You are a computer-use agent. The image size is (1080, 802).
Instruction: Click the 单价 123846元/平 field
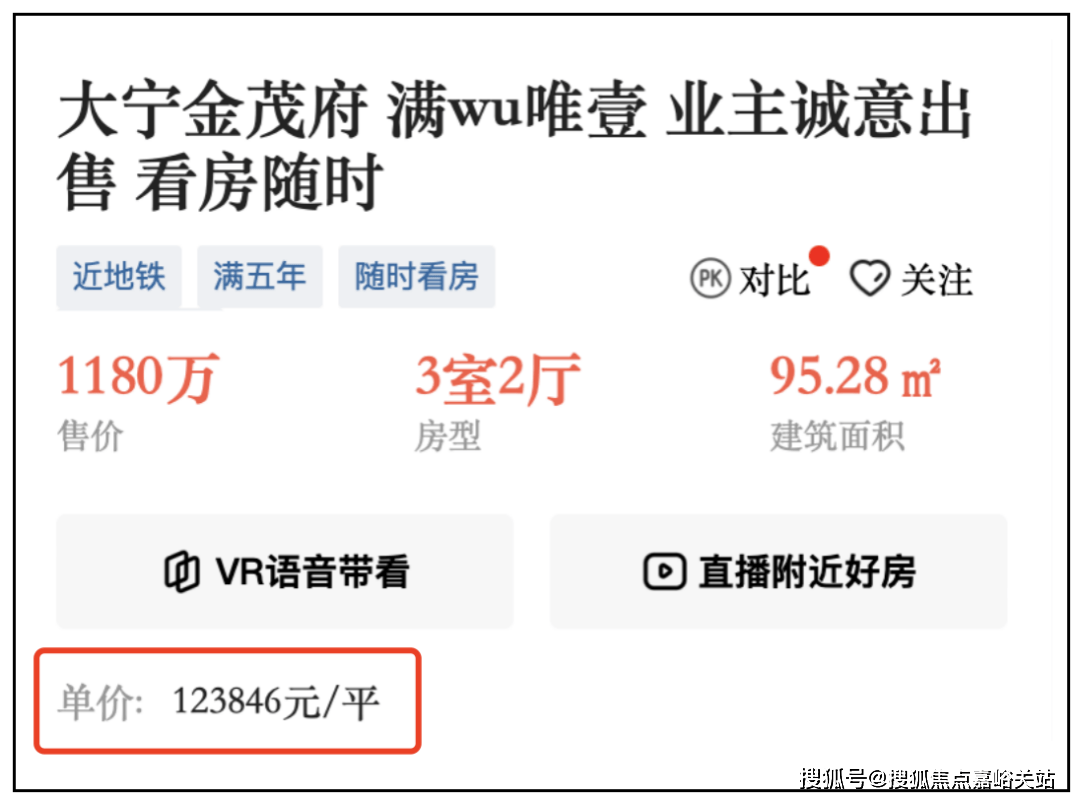click(228, 701)
